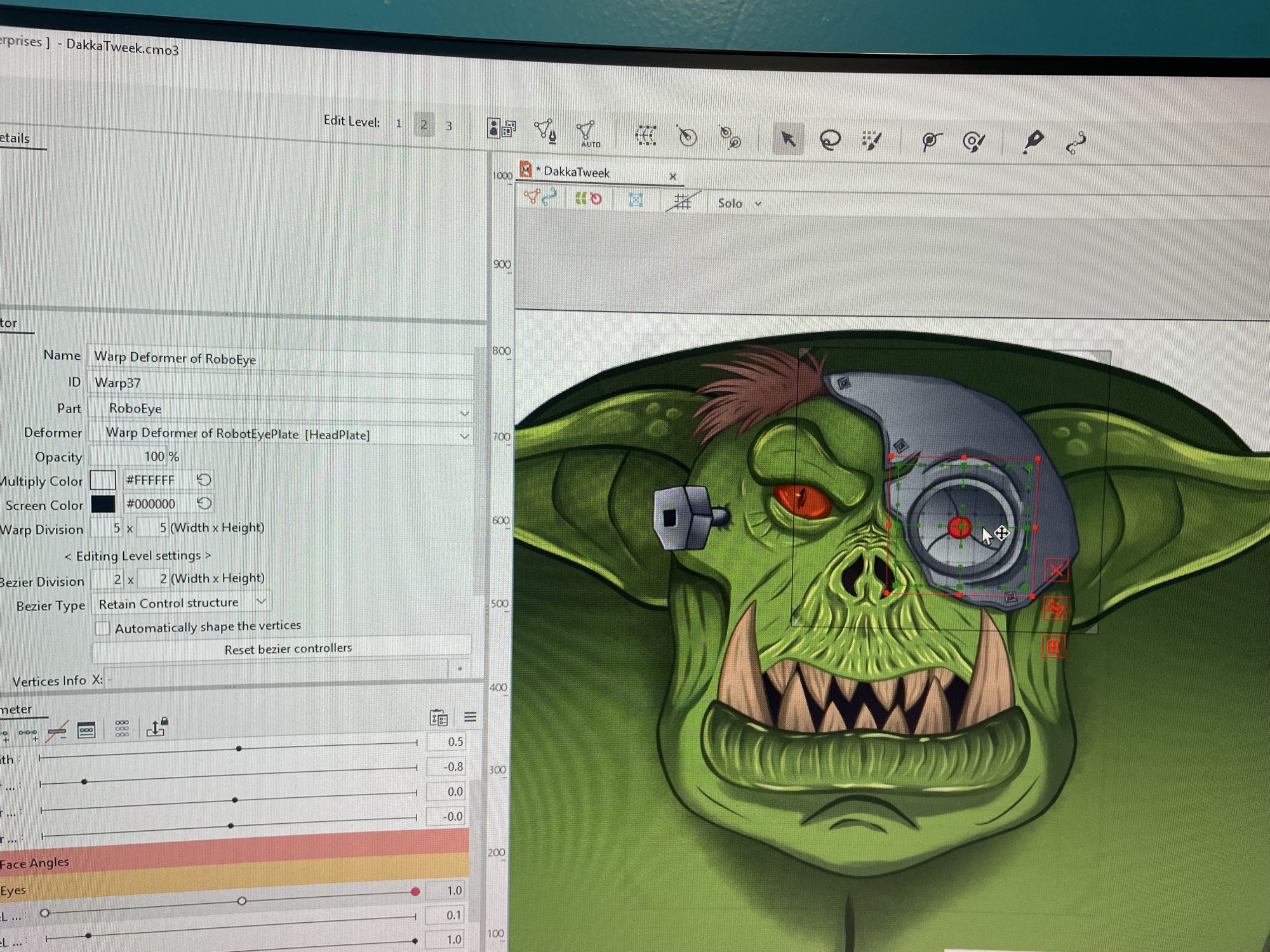
Task: Create a warp deformer with the dotted grid icon
Action: (x=645, y=135)
